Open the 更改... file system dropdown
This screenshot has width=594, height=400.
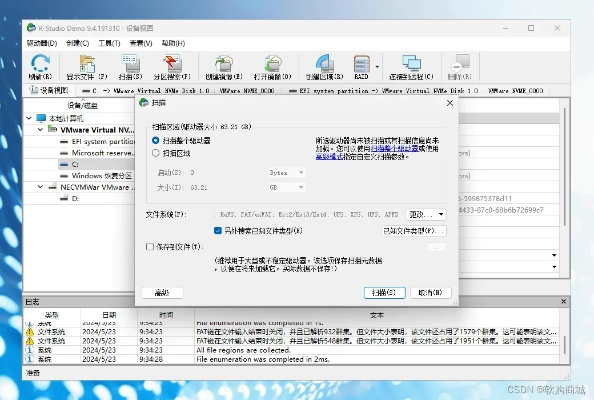(x=426, y=214)
